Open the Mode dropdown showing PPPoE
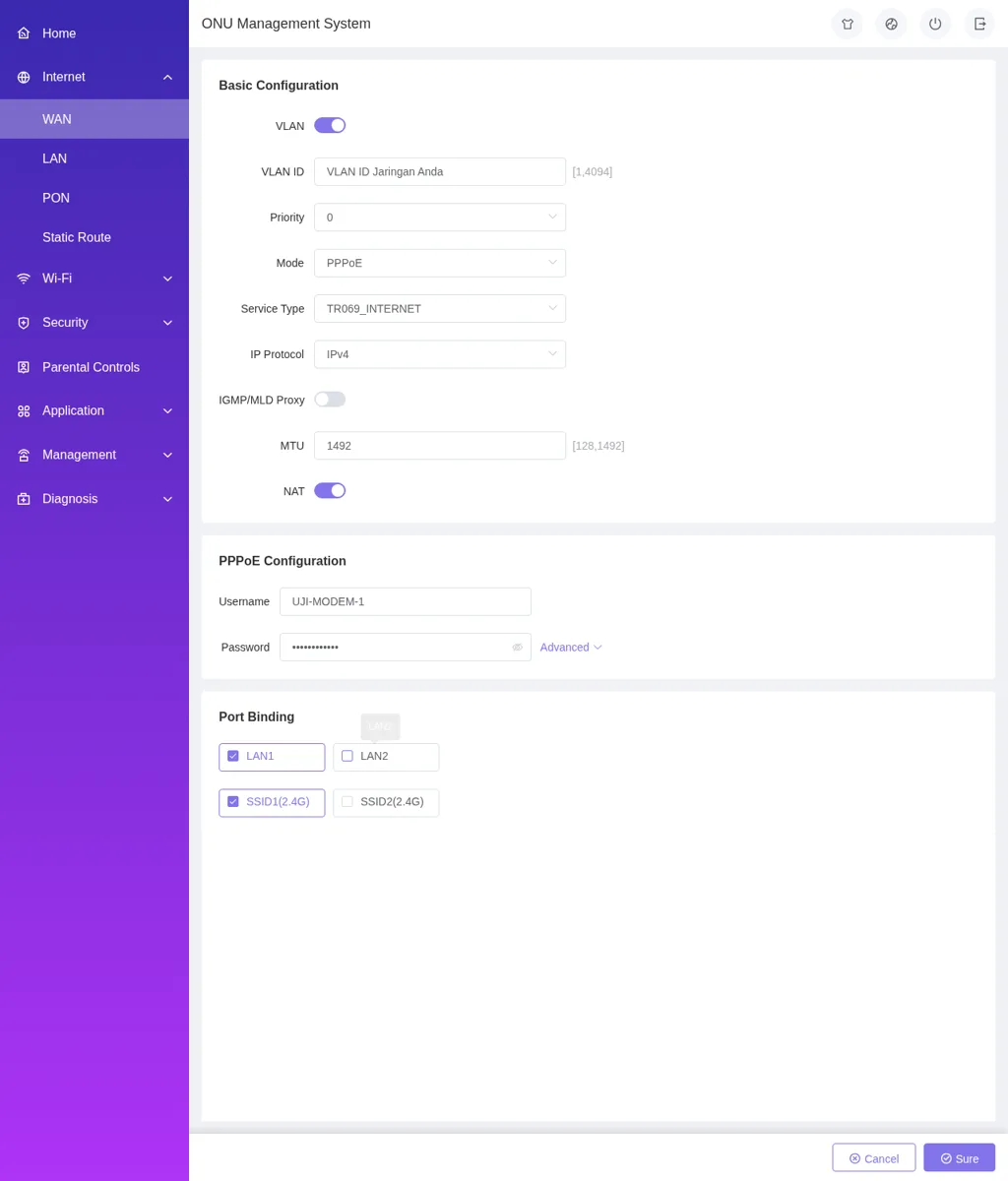The image size is (1008, 1181). (440, 263)
